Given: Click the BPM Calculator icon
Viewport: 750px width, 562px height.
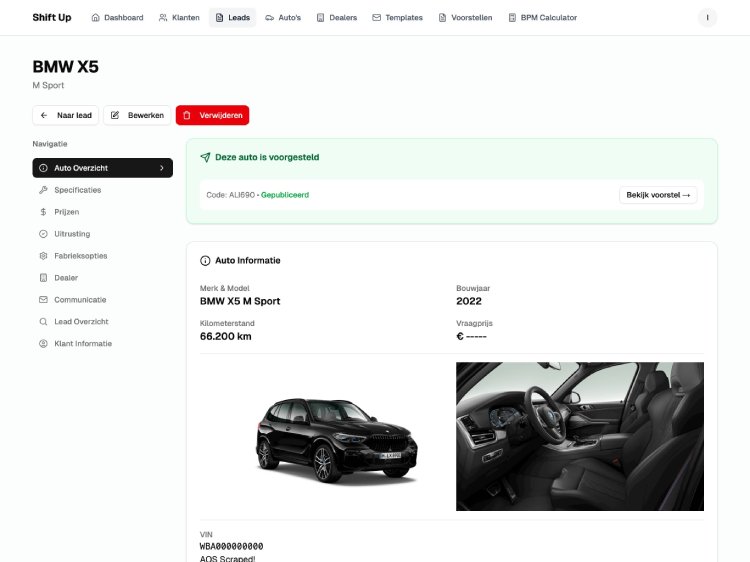Looking at the screenshot, I should pyautogui.click(x=512, y=18).
